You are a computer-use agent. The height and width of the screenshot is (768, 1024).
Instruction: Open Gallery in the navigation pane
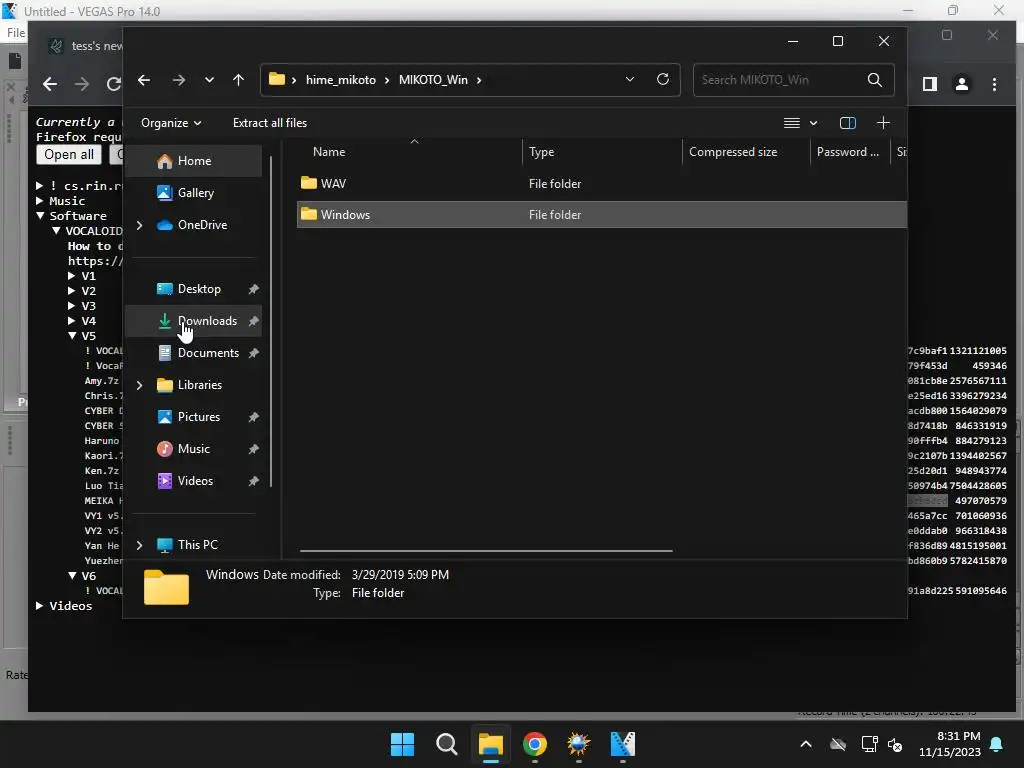pos(194,193)
